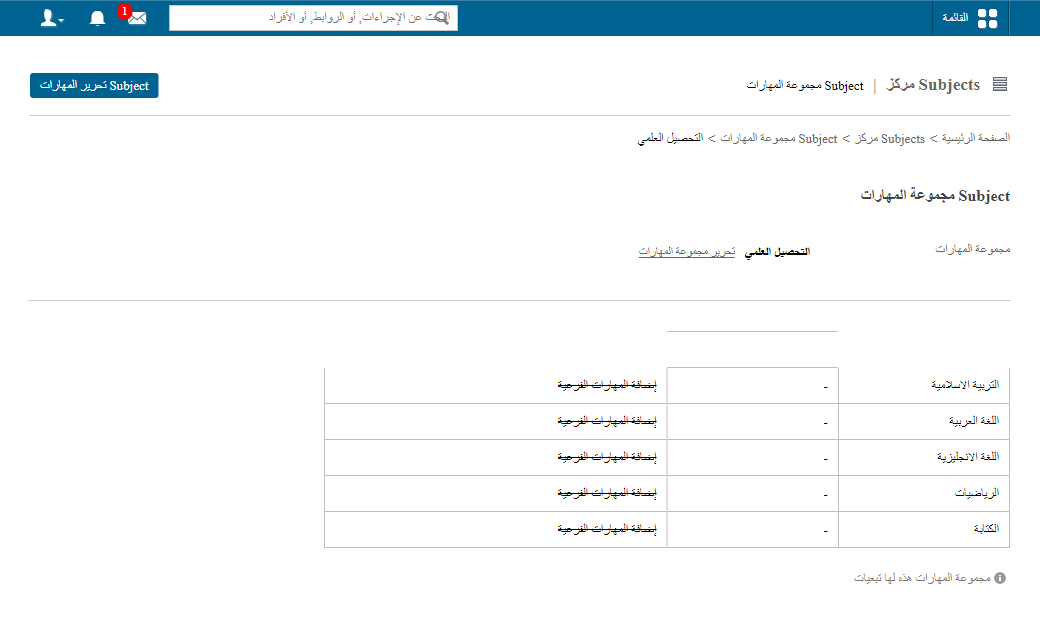Viewport: 1040px width, 623px height.
Task: Open the user profile dropdown
Action: 52,18
